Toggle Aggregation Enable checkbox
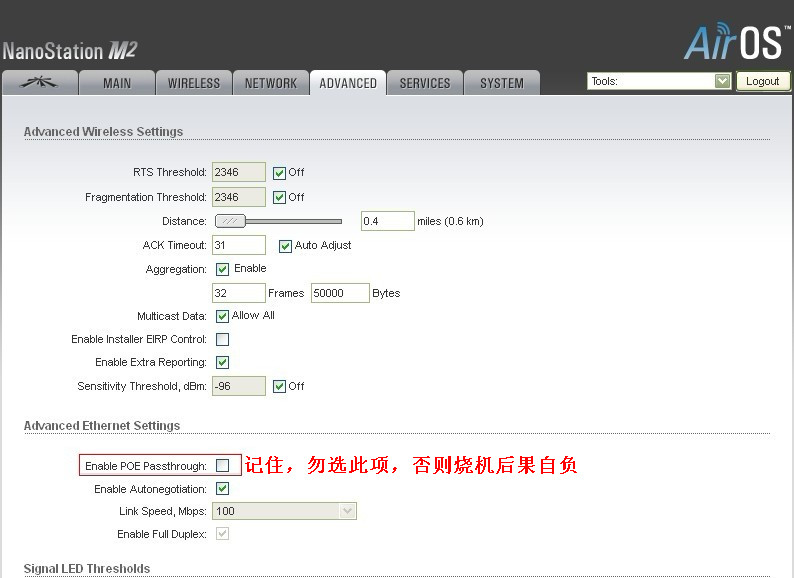The image size is (794, 578). tap(222, 269)
